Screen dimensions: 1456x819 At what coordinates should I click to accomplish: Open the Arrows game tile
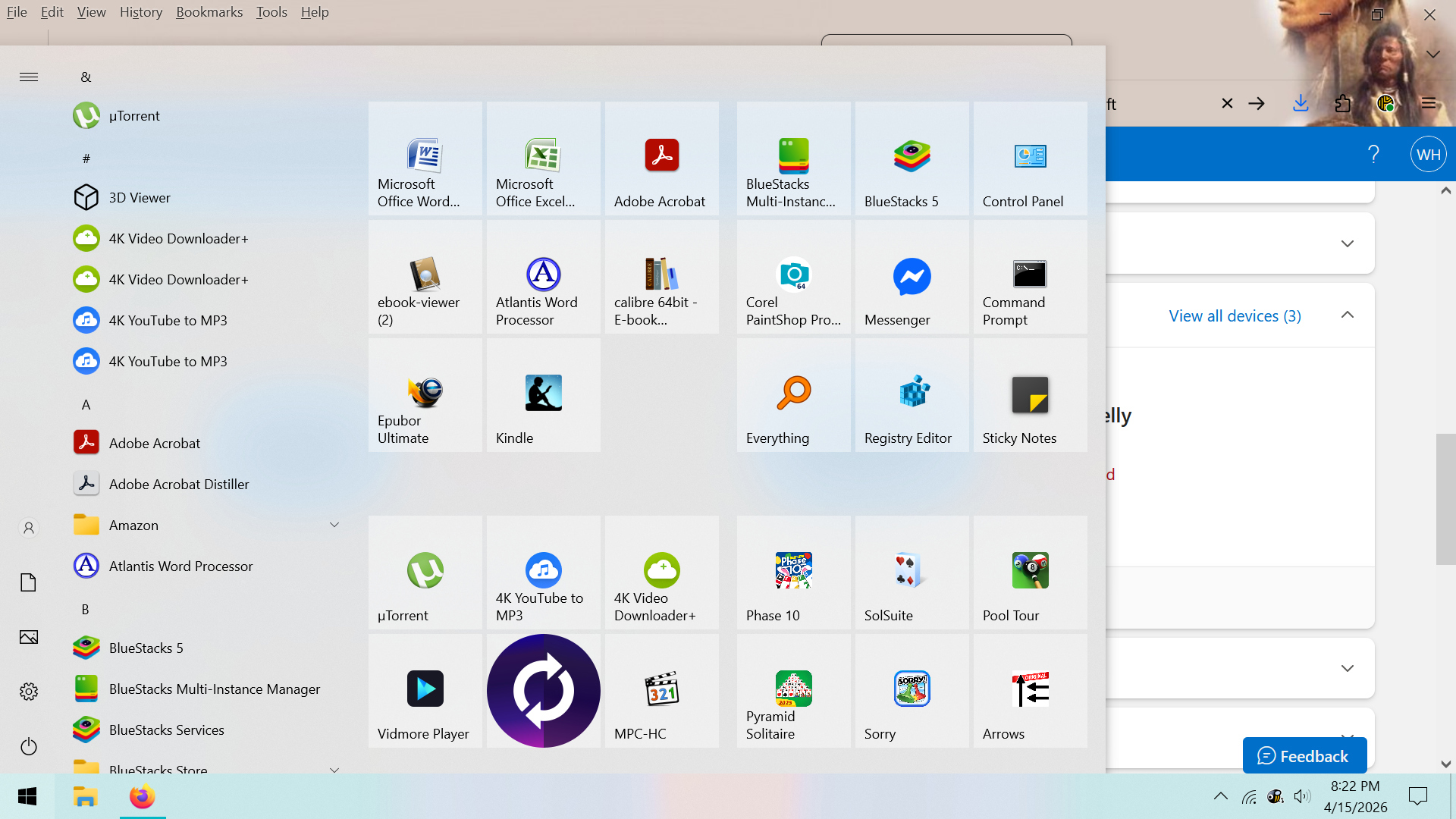tap(1031, 691)
